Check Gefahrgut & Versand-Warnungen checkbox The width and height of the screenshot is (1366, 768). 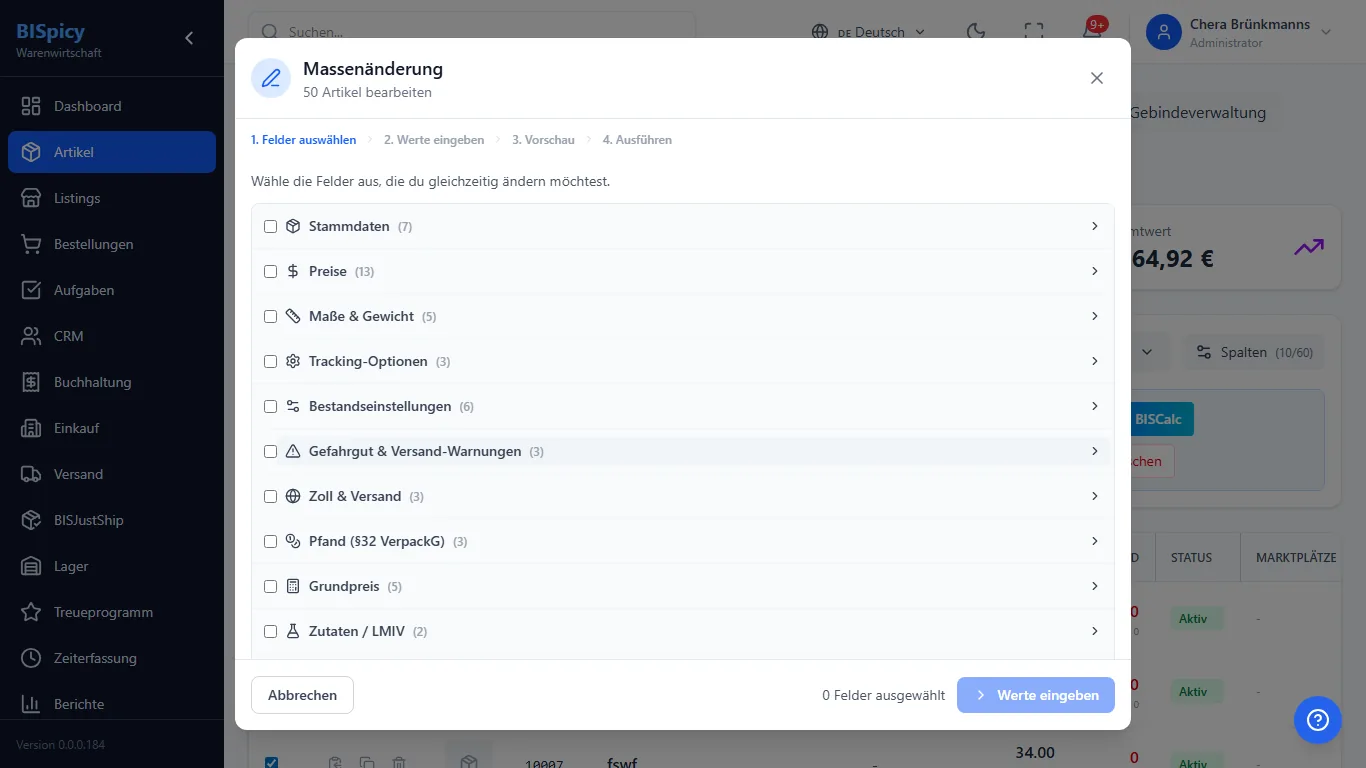coord(270,452)
